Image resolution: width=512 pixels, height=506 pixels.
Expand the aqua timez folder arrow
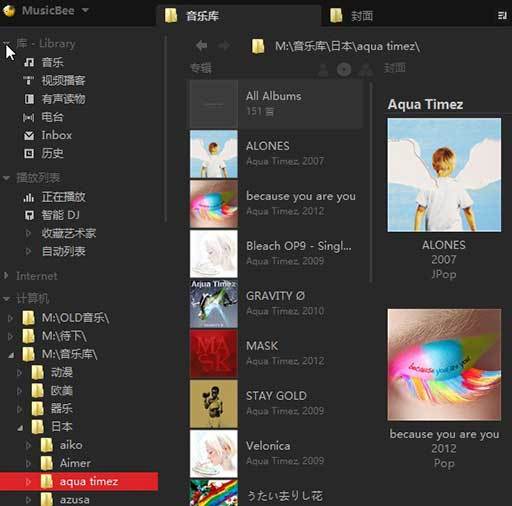(28, 482)
